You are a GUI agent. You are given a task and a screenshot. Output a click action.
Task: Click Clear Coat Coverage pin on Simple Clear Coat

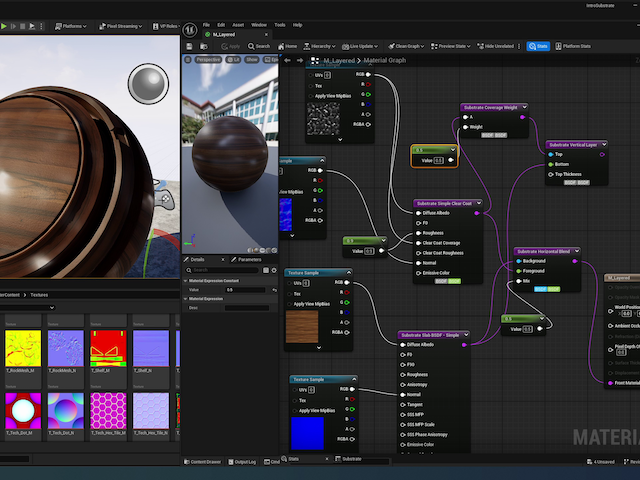418,243
